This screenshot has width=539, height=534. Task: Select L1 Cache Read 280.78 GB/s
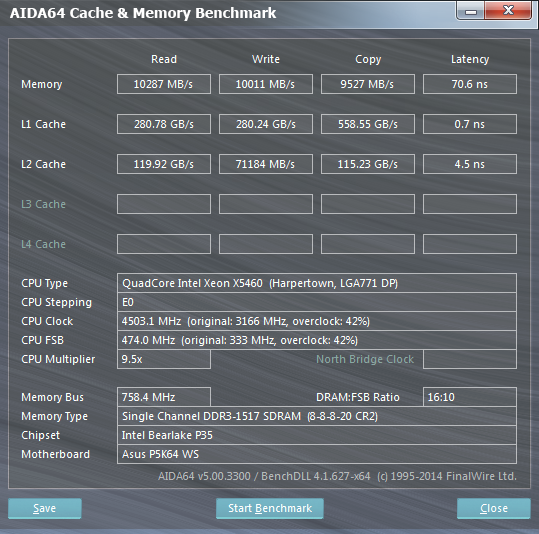pyautogui.click(x=164, y=124)
